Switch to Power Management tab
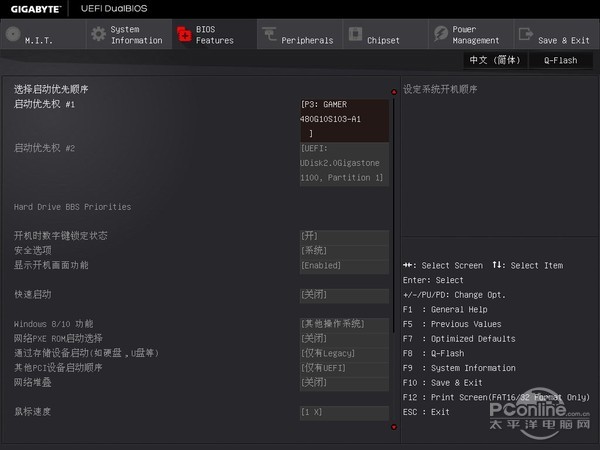Screen dimensions: 600x450 (471, 34)
